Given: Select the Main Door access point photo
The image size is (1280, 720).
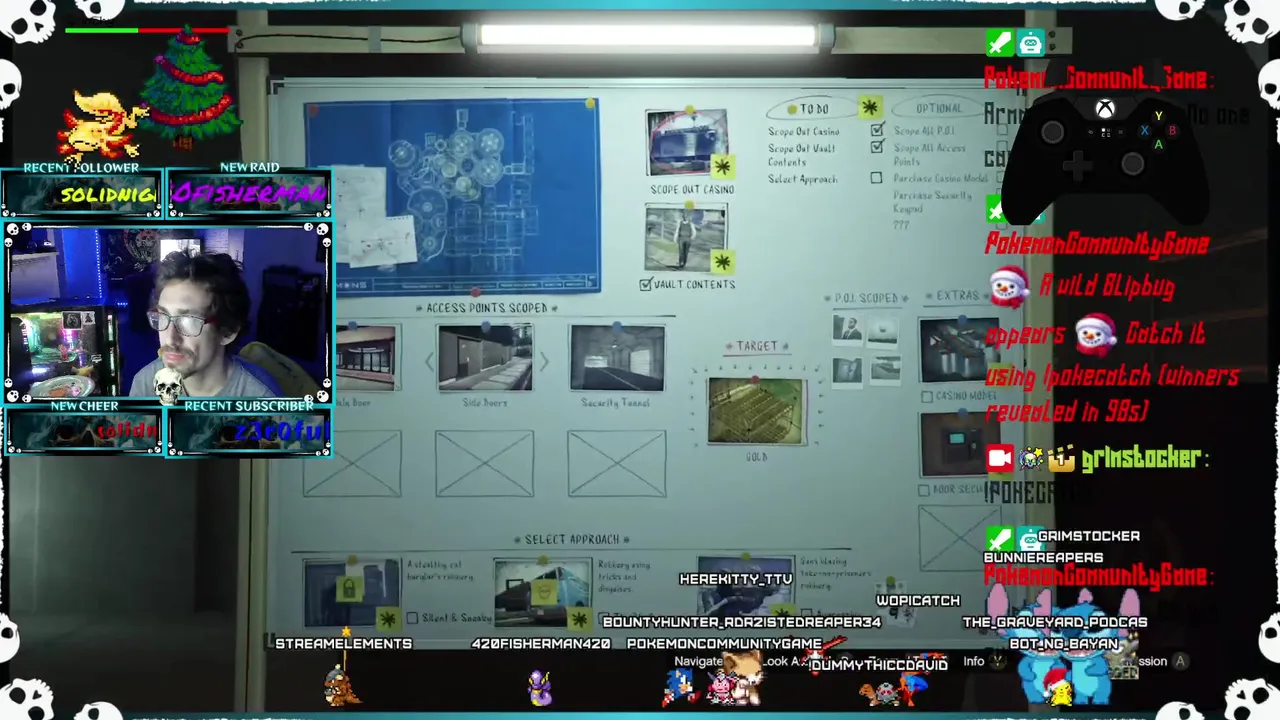Looking at the screenshot, I should coord(366,358).
